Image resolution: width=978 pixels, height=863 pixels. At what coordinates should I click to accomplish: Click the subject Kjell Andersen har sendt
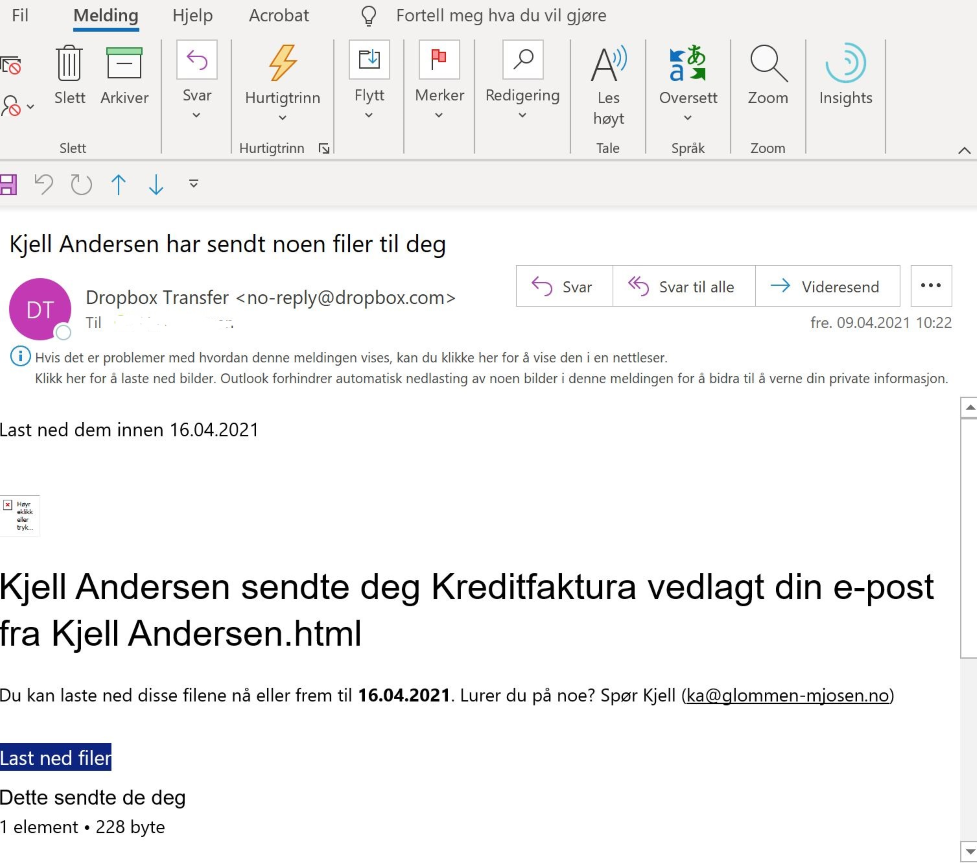click(x=228, y=244)
